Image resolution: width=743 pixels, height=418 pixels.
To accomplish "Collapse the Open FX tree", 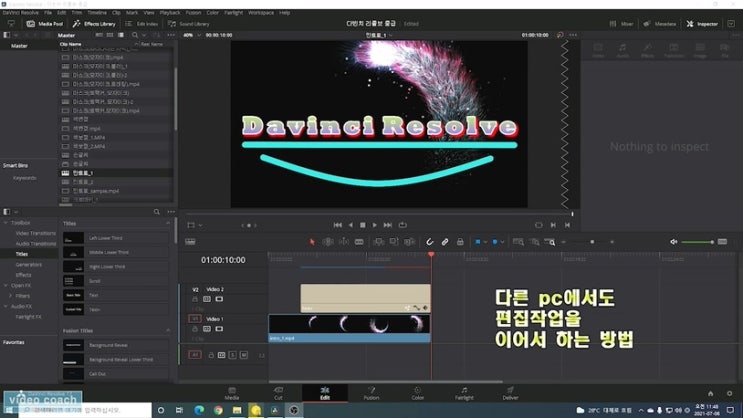I will click(6, 285).
